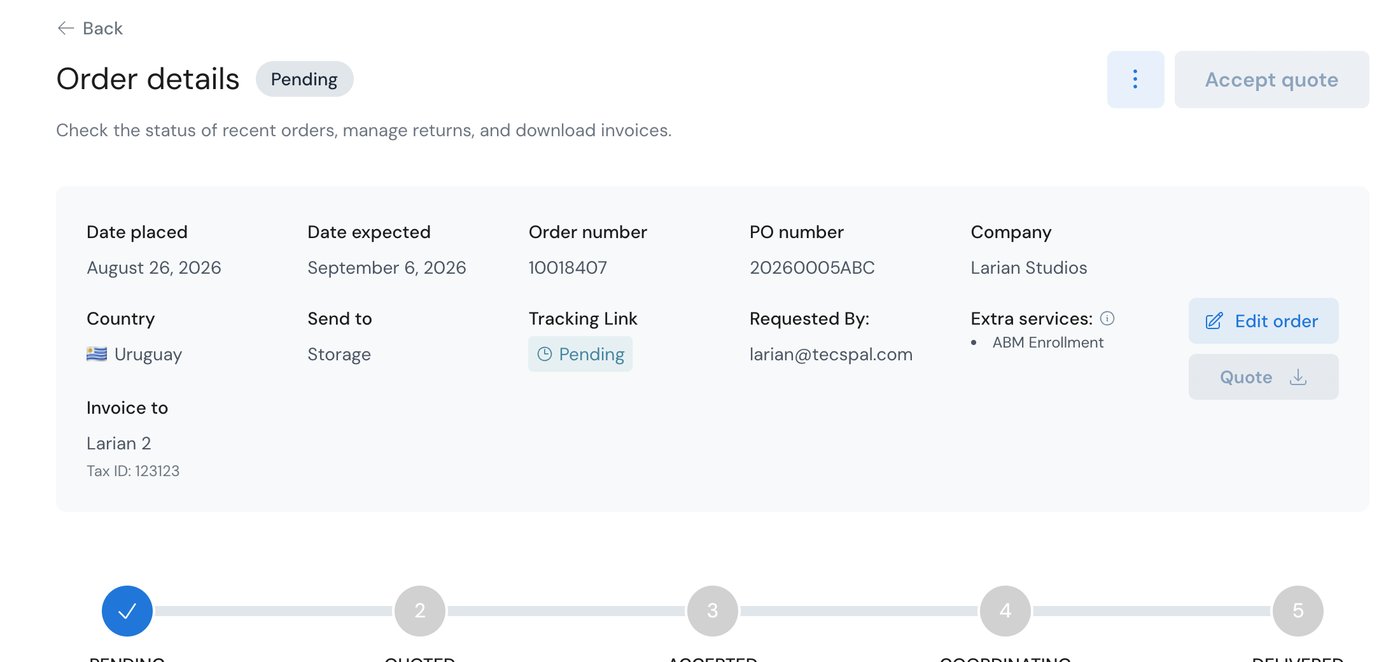Click PO number 20260005ABC
Viewport: 1400px width, 662px height.
812,268
